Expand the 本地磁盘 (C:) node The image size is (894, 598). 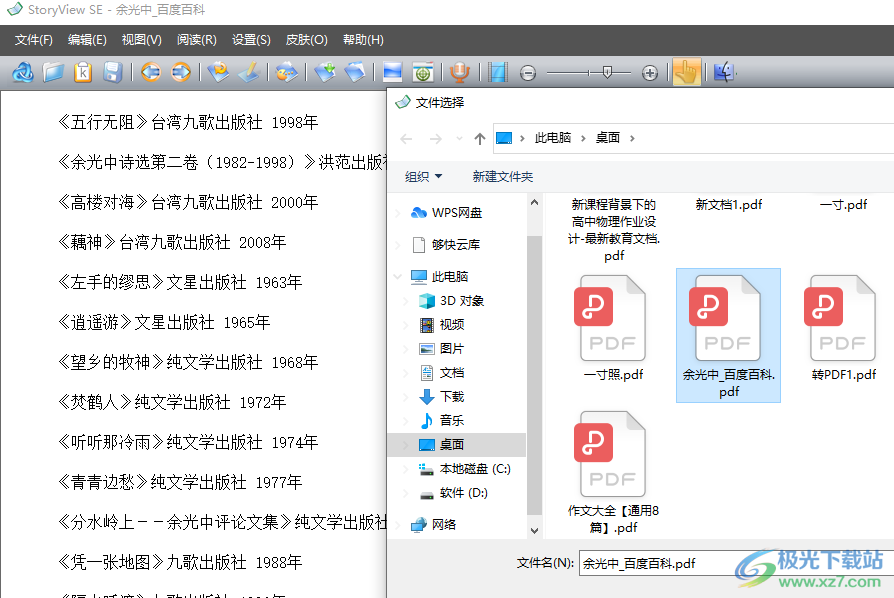[405, 469]
